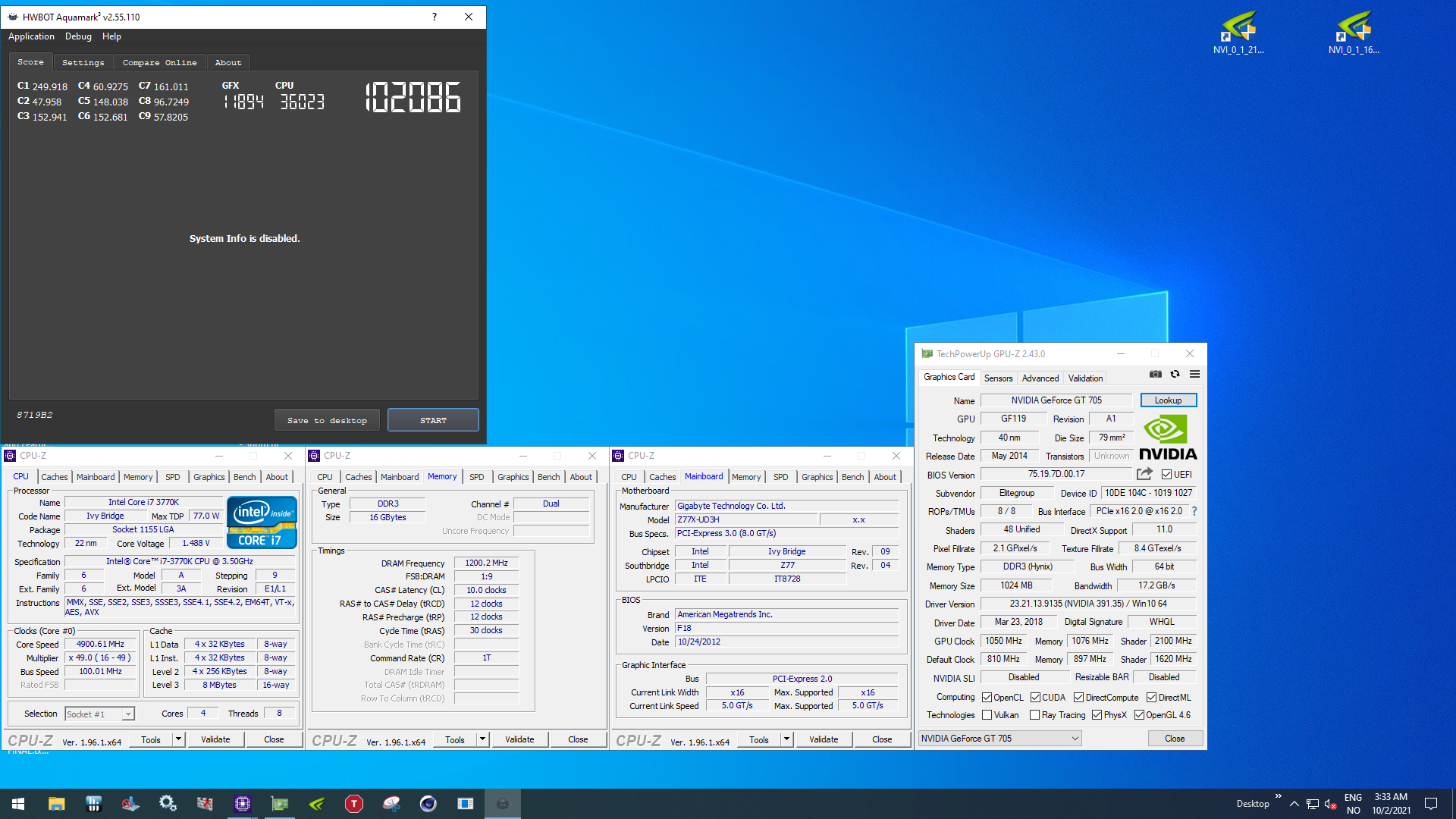Toggle the PhysX checkbox

1097,715
